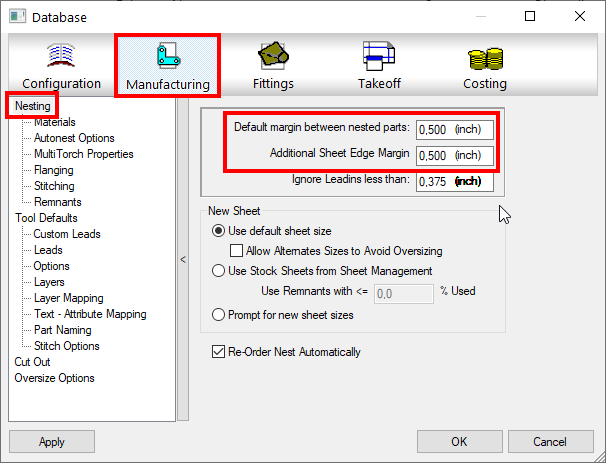Open the Cut Out node

(x=32, y=362)
